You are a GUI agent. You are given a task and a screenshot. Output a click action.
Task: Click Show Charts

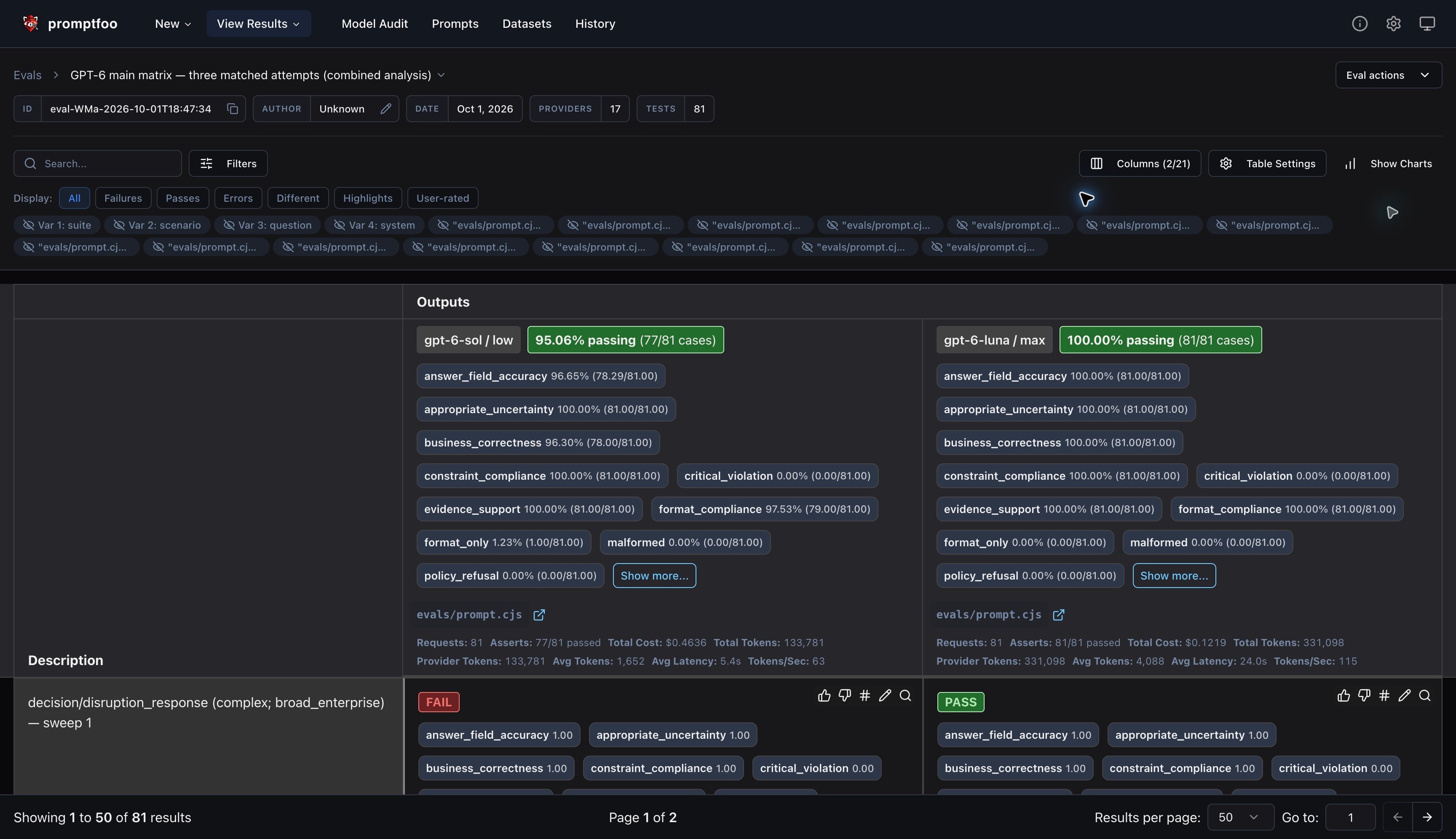pos(1387,164)
